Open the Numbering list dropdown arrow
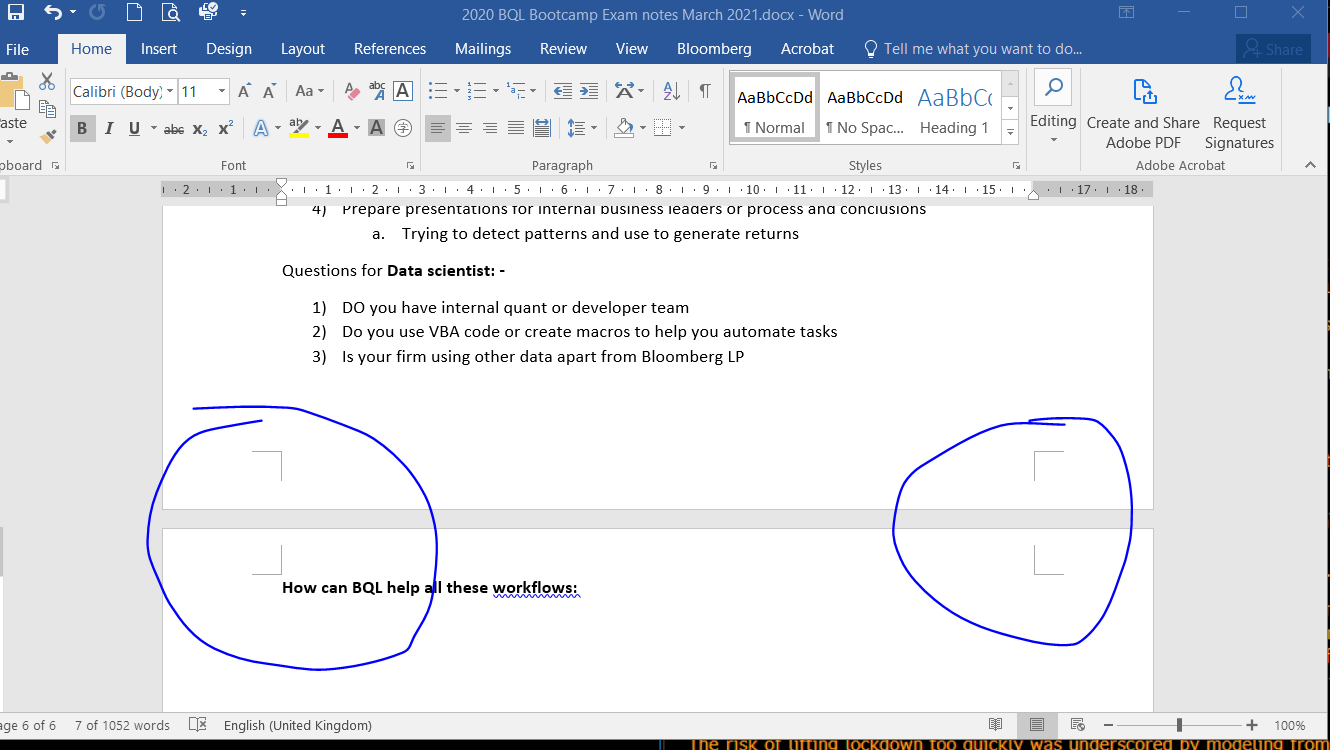 point(495,91)
